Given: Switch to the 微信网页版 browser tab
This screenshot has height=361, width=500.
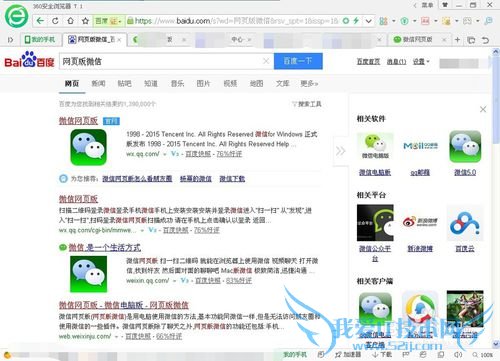Looking at the screenshot, I should coord(417,40).
